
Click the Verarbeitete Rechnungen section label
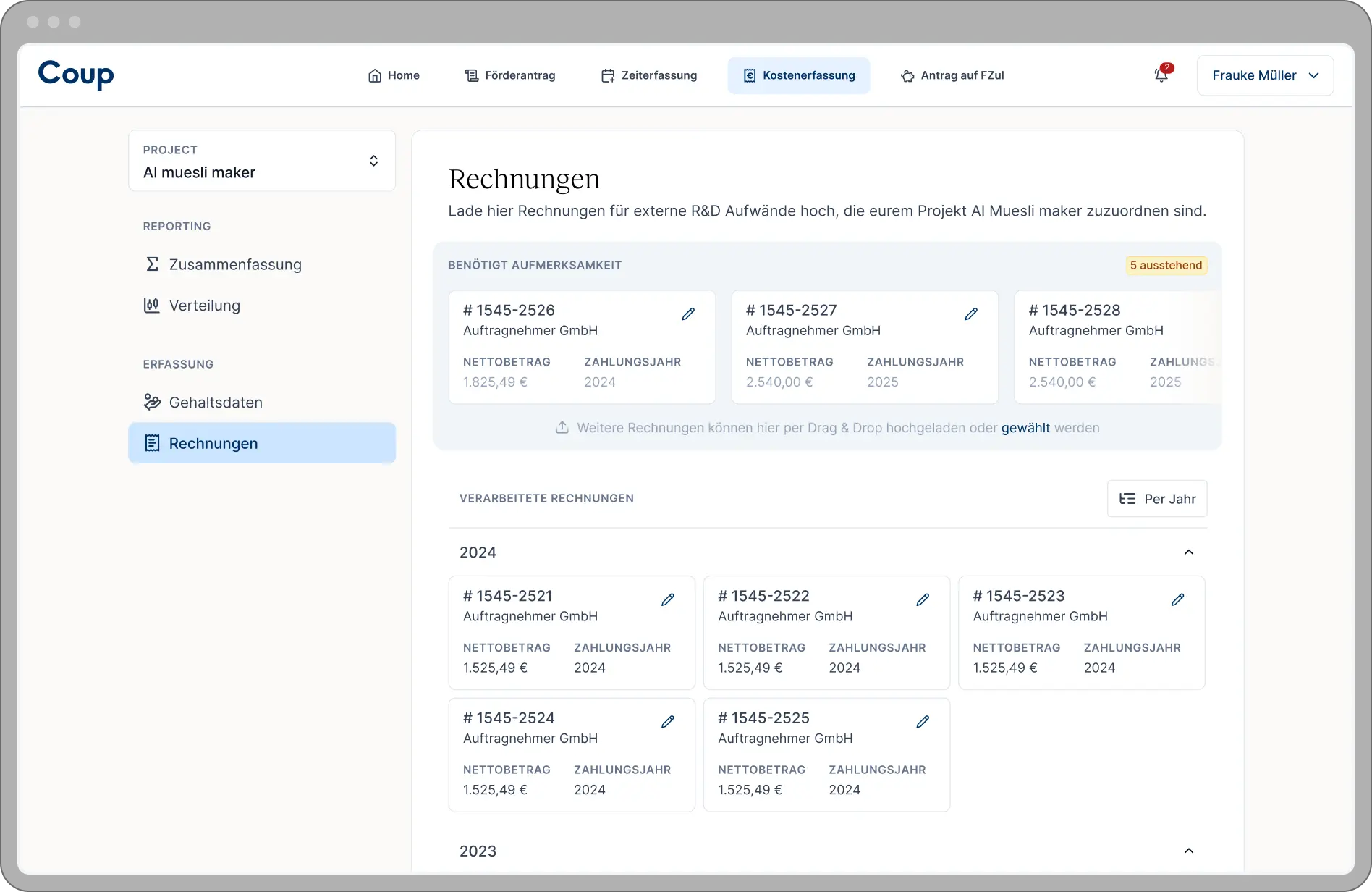546,498
